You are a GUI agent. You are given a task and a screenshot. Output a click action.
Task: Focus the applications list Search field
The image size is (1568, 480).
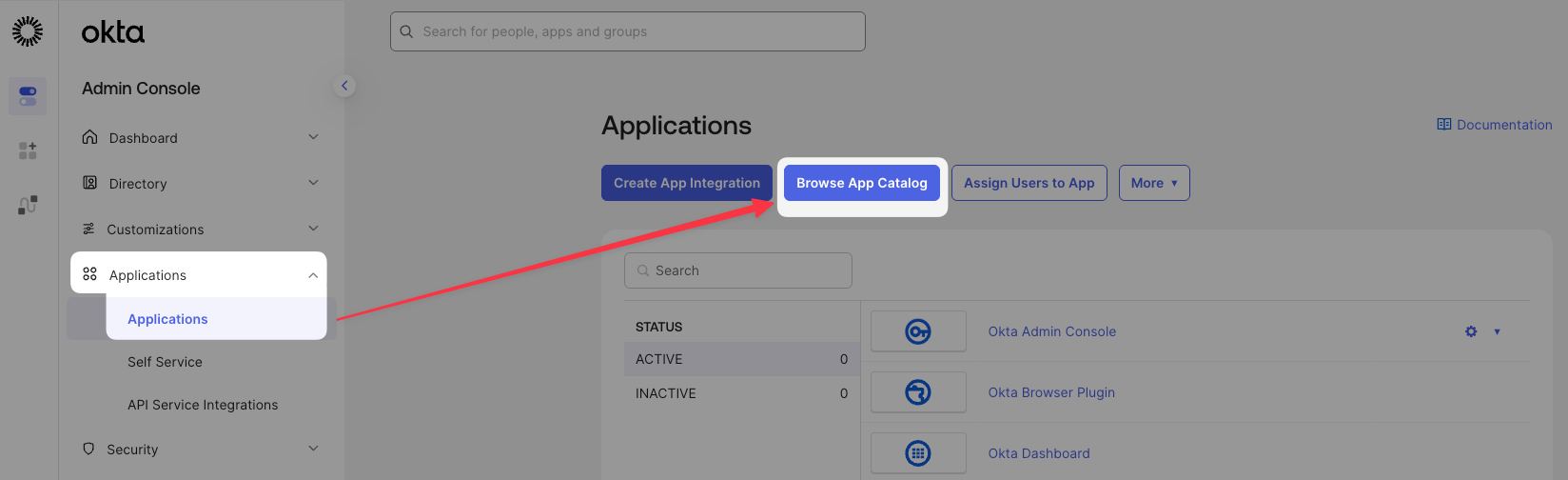[x=738, y=270]
